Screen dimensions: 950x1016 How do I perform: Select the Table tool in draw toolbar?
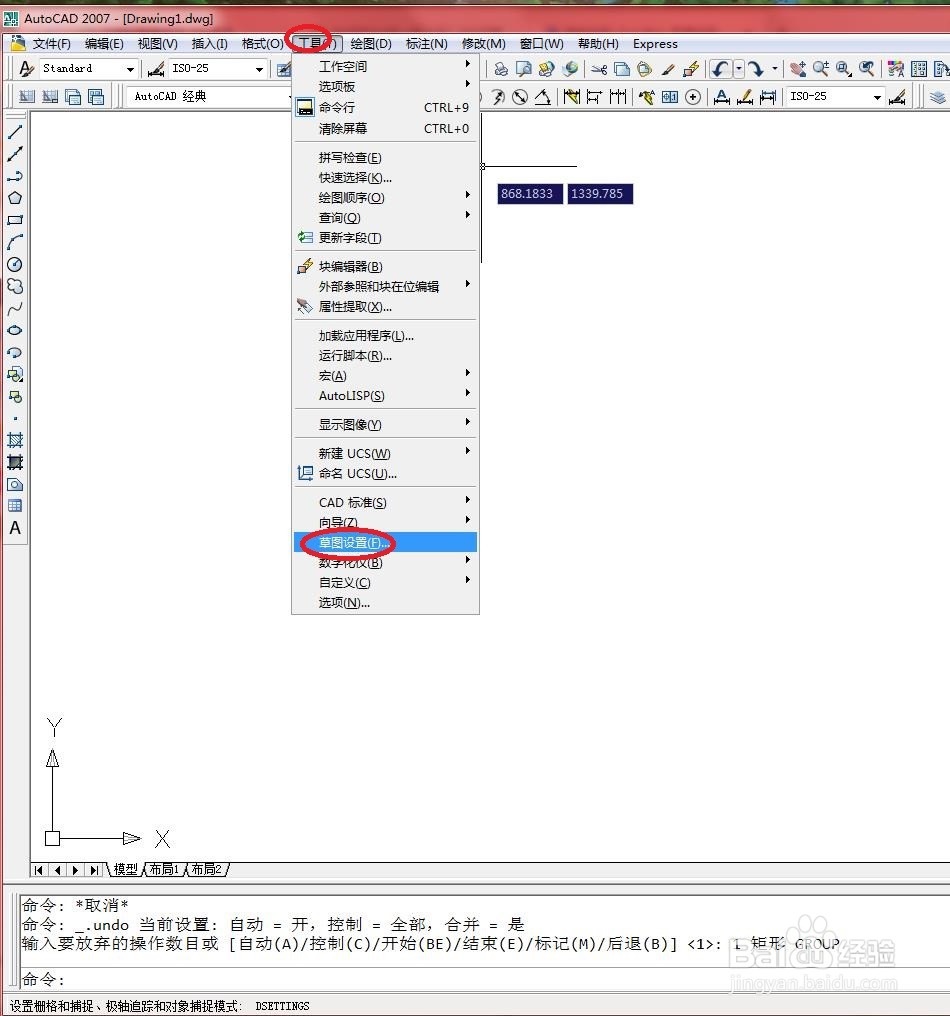click(x=15, y=506)
